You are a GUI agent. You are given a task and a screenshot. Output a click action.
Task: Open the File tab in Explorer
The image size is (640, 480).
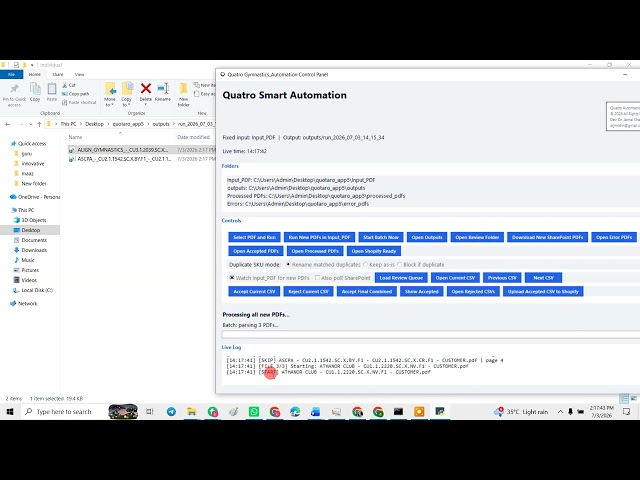click(11, 74)
